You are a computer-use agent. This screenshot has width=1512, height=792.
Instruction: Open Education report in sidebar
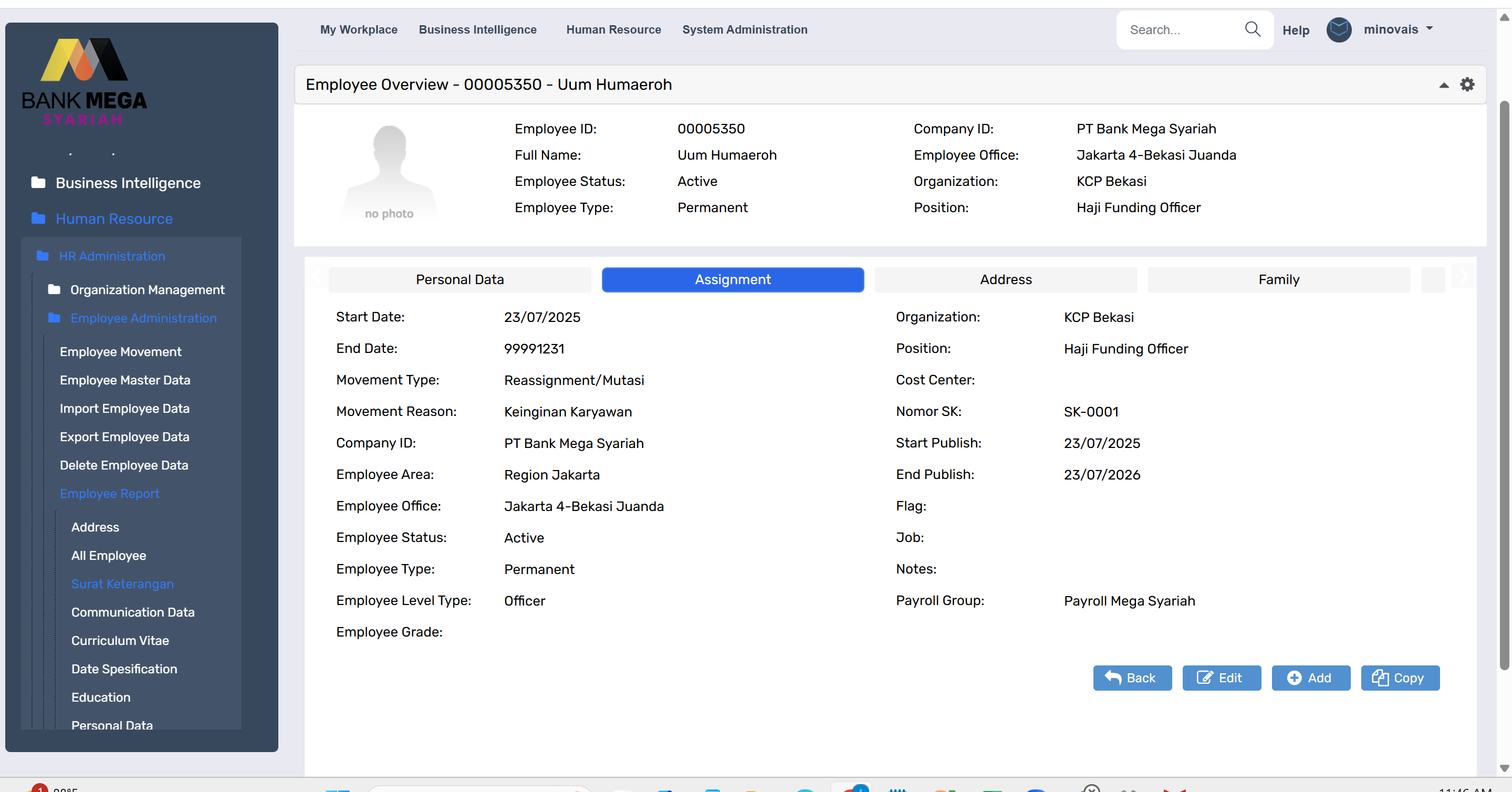(101, 697)
